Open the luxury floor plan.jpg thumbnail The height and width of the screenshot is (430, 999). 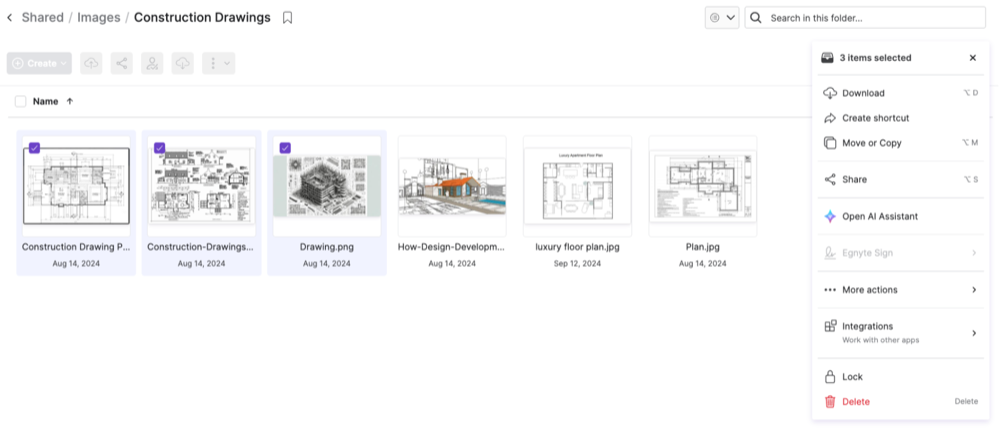point(577,186)
